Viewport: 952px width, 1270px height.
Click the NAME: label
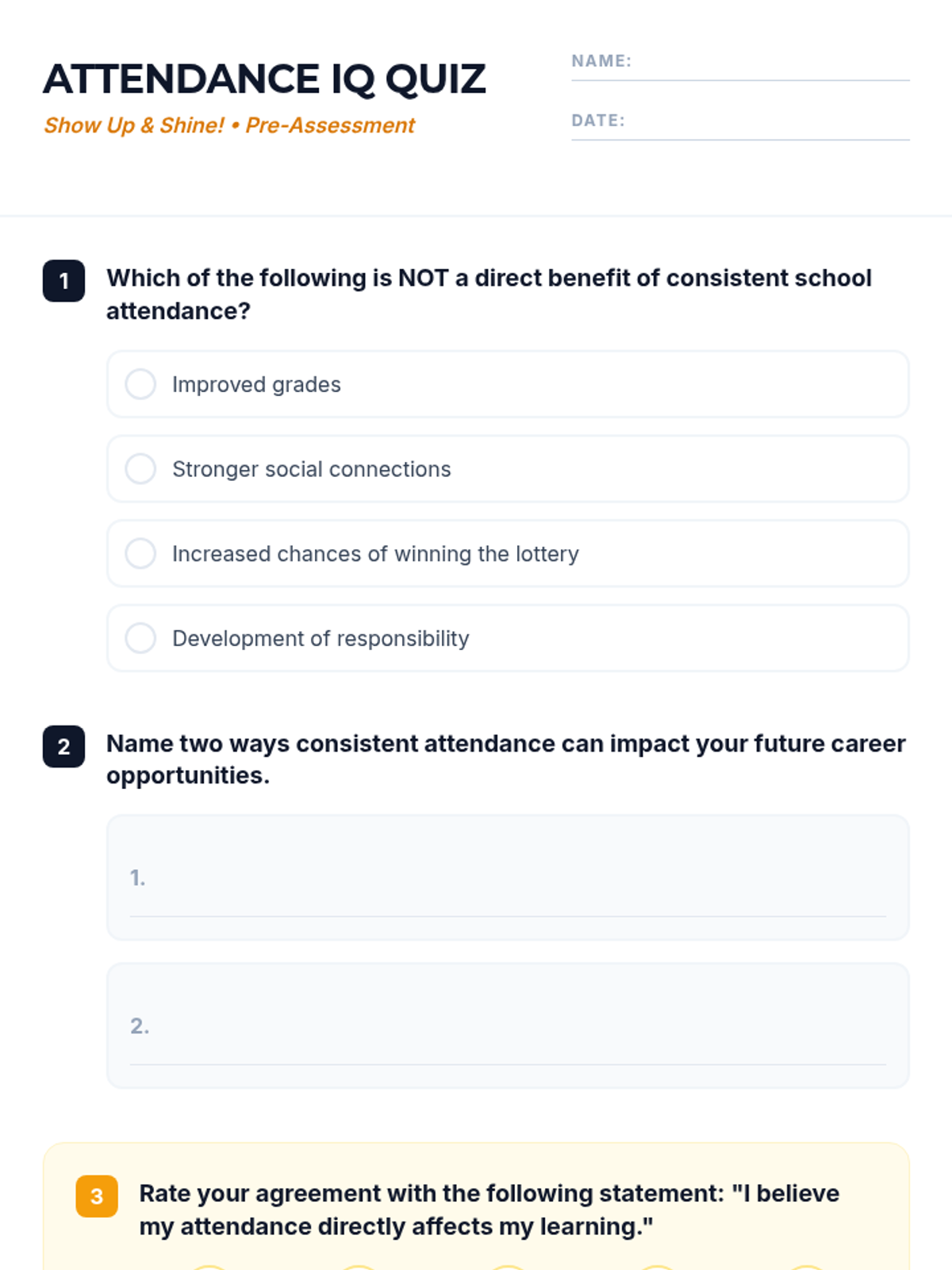click(601, 61)
